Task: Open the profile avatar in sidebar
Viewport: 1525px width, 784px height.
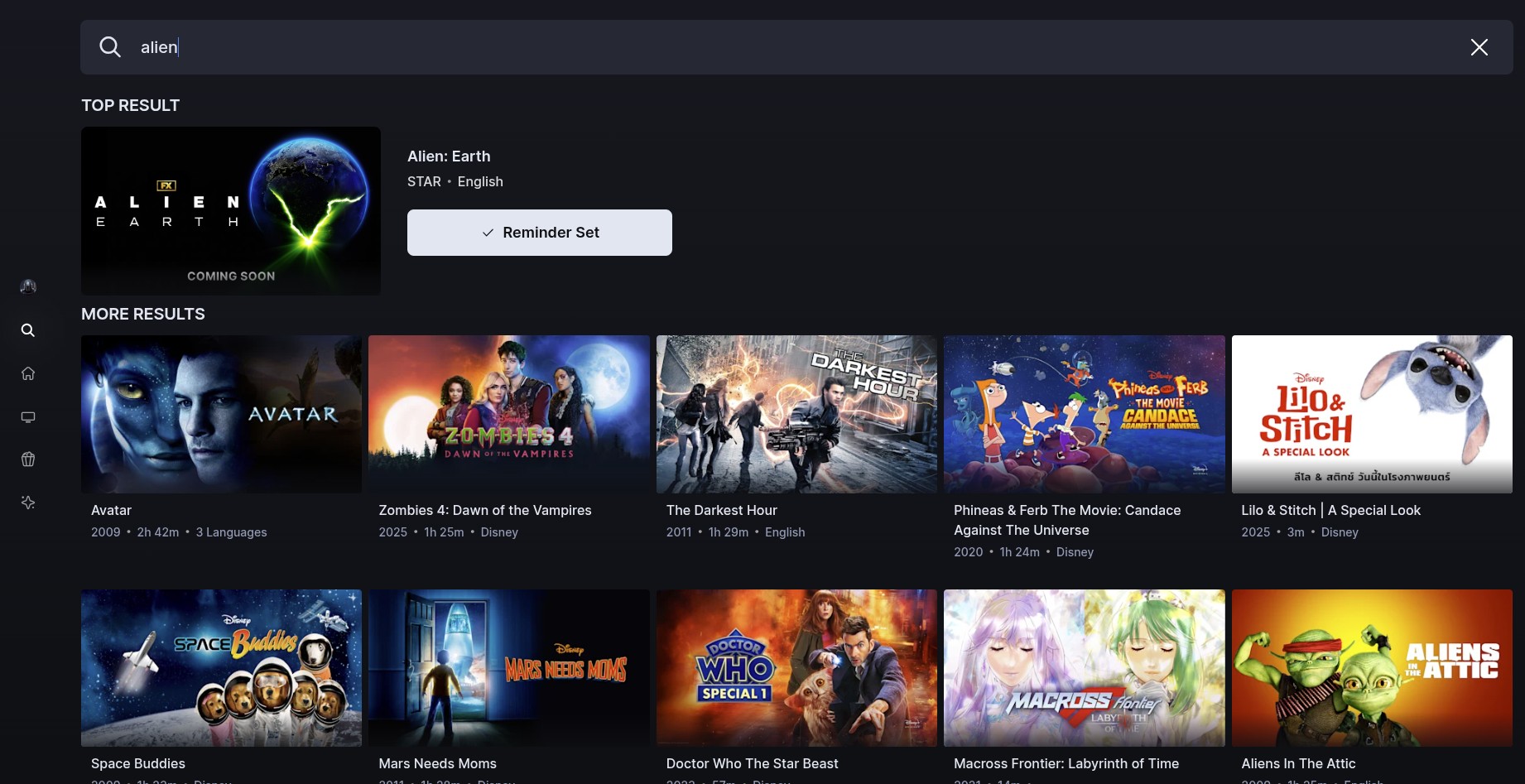Action: click(x=28, y=286)
